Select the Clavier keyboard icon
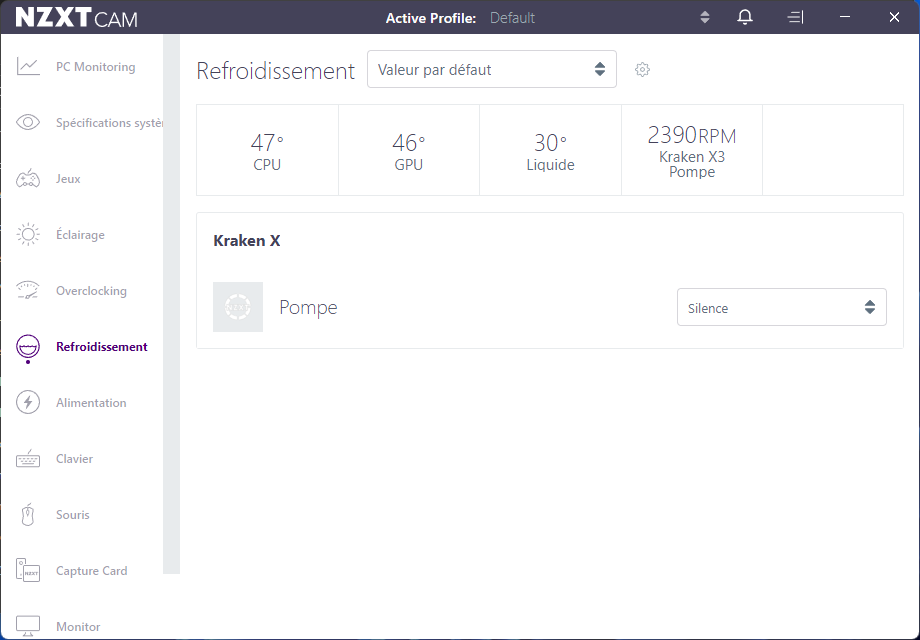The height and width of the screenshot is (640, 920). (x=28, y=459)
